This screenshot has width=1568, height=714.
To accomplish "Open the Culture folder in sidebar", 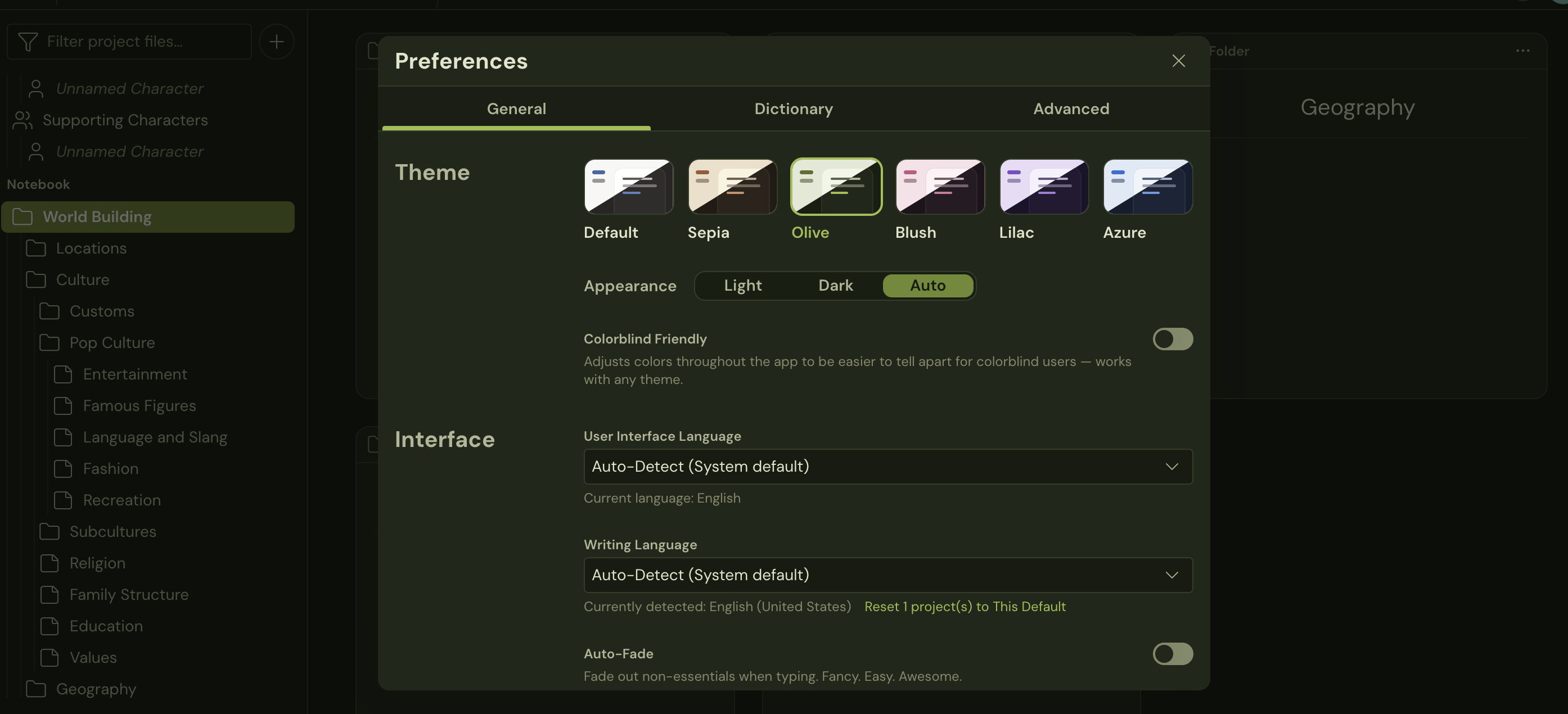I will 83,279.
